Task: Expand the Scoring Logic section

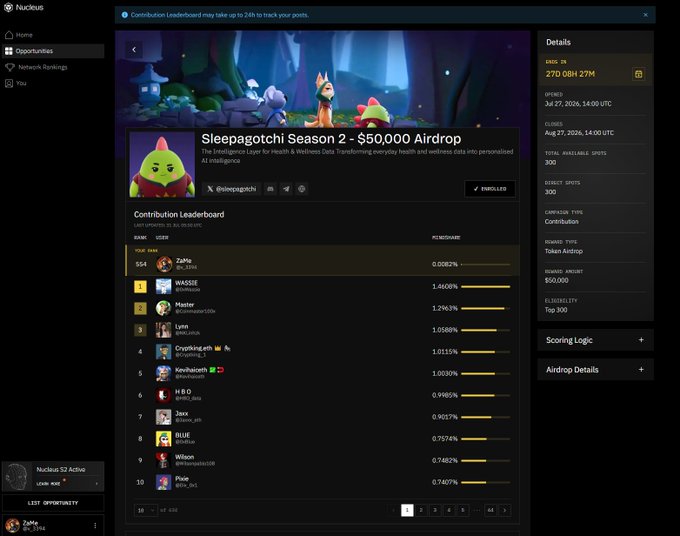Action: (595, 340)
